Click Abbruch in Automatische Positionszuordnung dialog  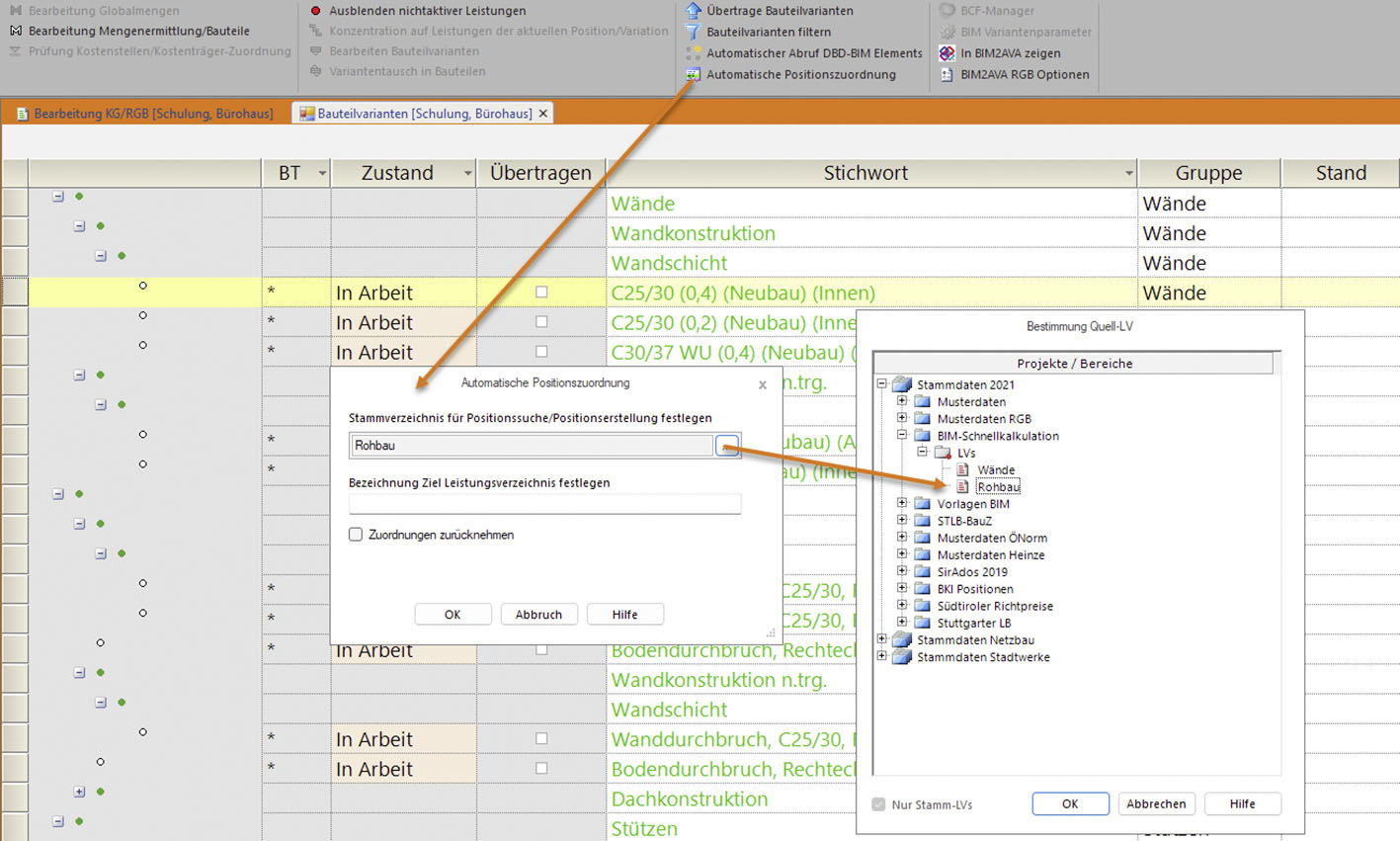(x=538, y=614)
